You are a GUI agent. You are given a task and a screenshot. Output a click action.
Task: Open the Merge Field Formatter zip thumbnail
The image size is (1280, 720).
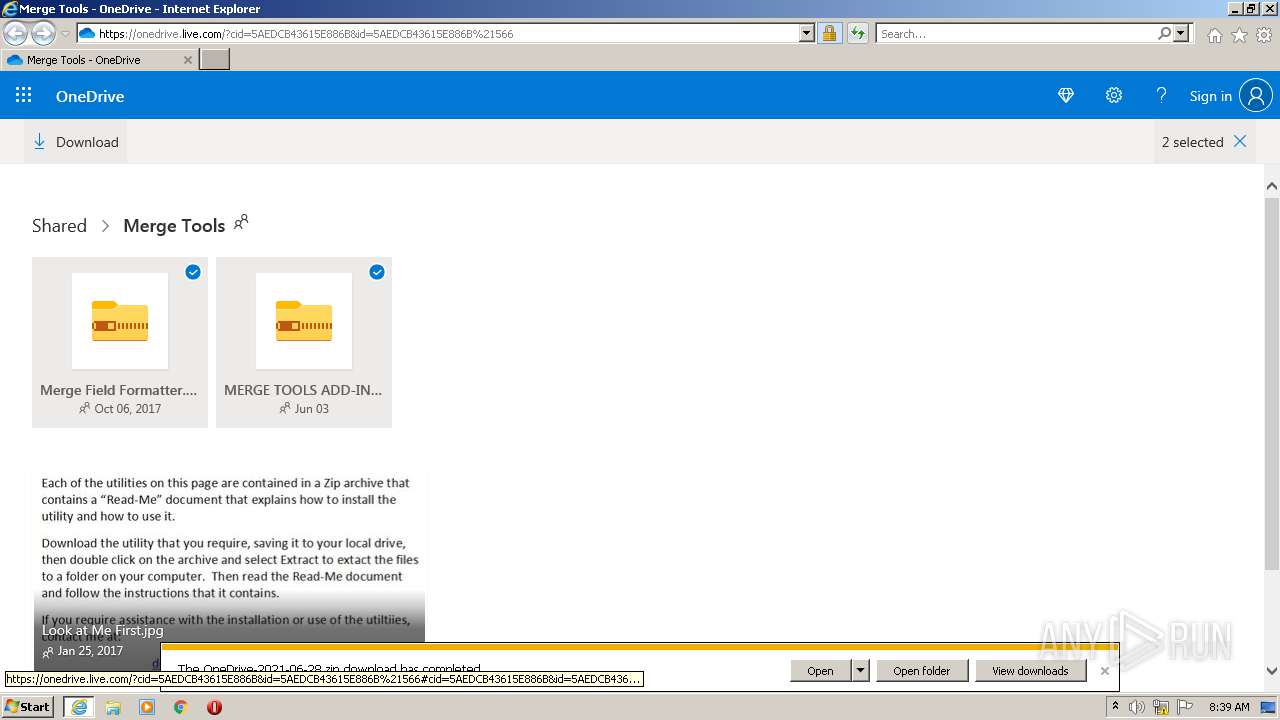point(120,321)
